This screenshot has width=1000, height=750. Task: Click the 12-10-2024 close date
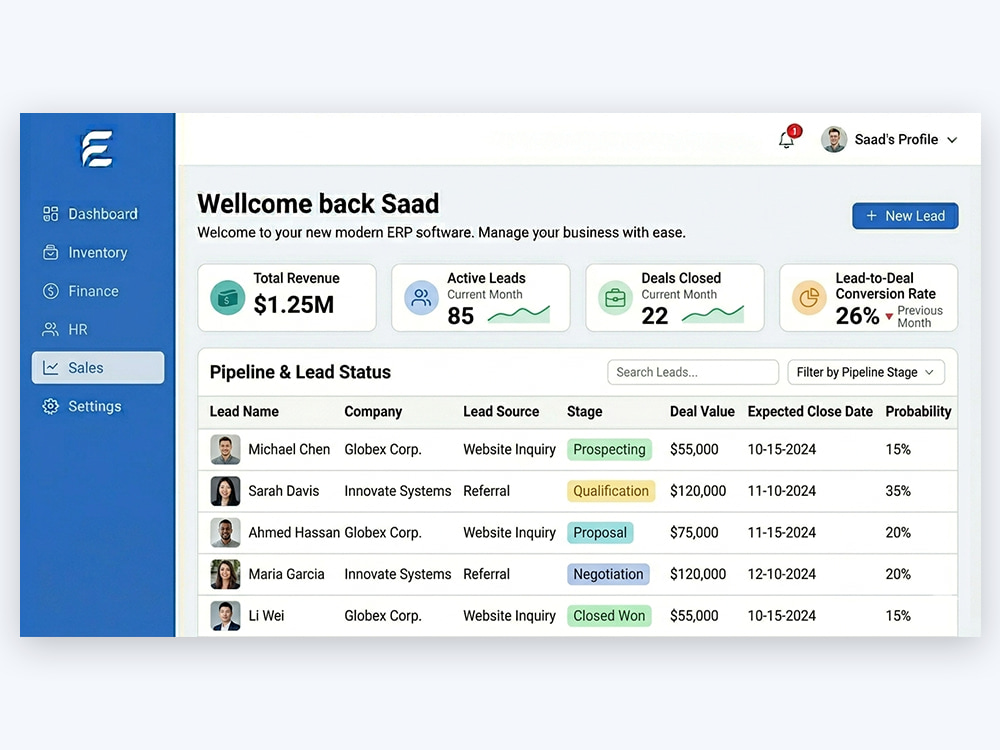[x=782, y=574]
